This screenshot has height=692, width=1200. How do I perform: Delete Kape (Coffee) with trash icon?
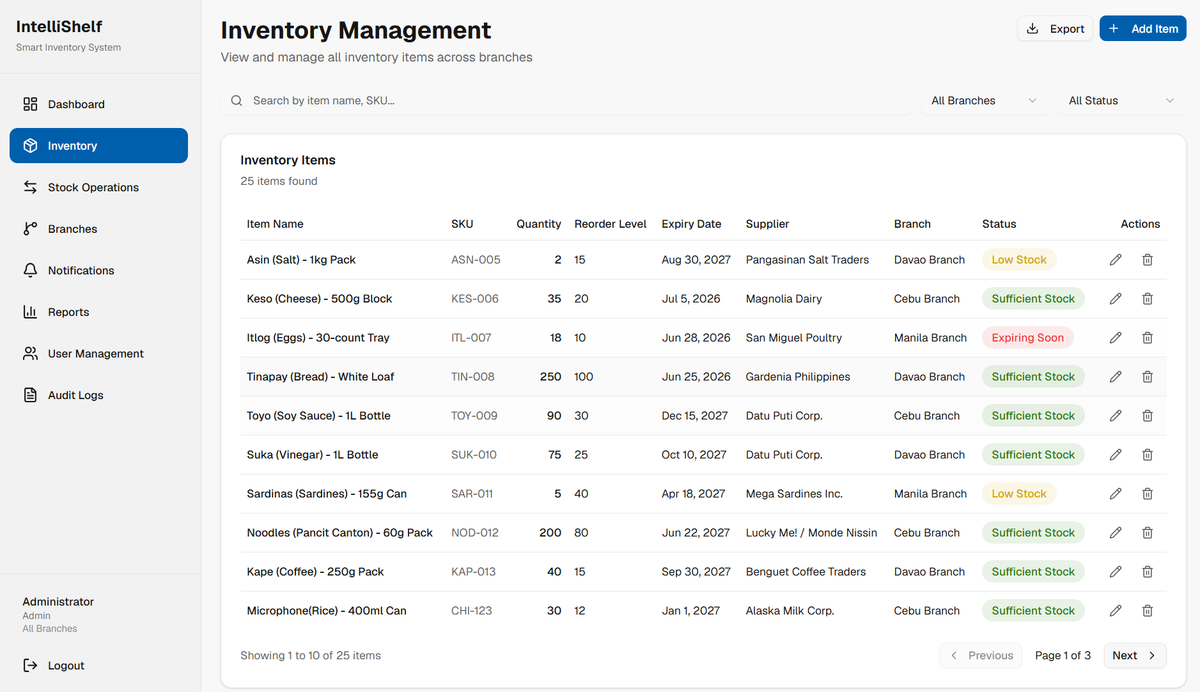(1147, 572)
